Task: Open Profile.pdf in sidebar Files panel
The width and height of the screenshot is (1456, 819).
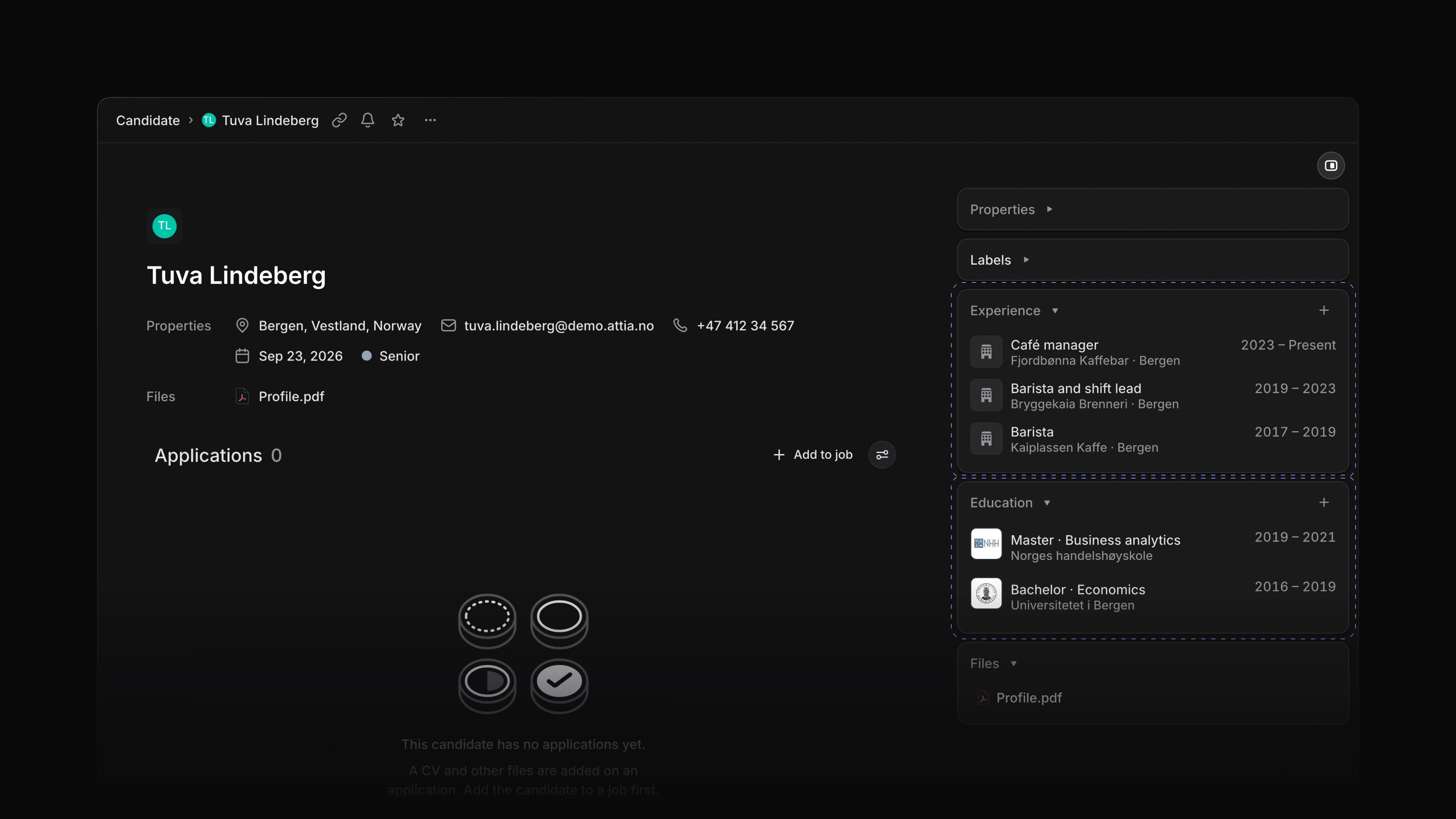Action: point(1020,698)
